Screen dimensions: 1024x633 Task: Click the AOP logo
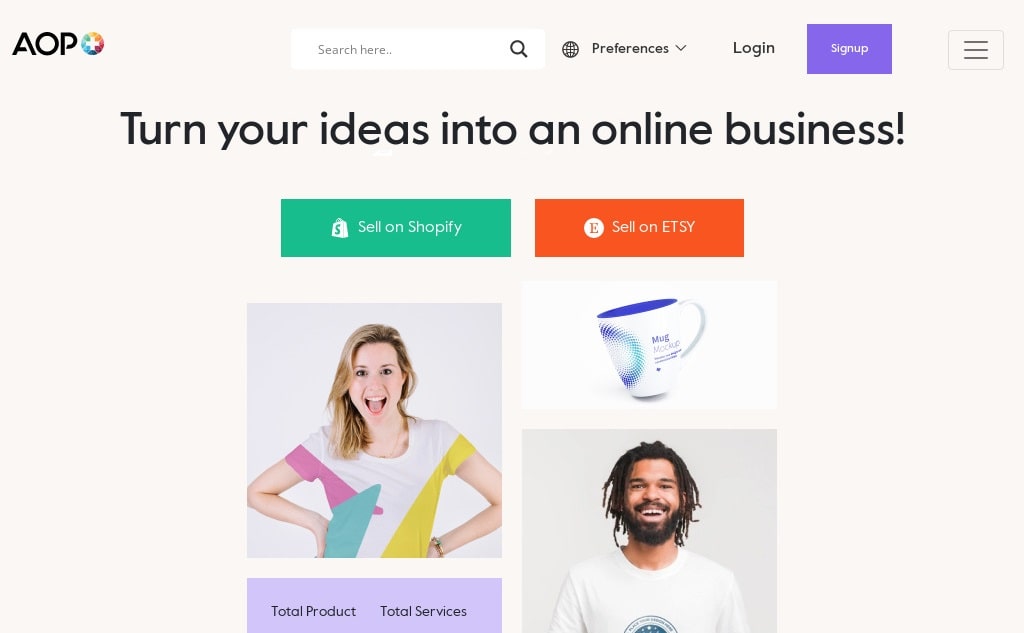pyautogui.click(x=58, y=44)
